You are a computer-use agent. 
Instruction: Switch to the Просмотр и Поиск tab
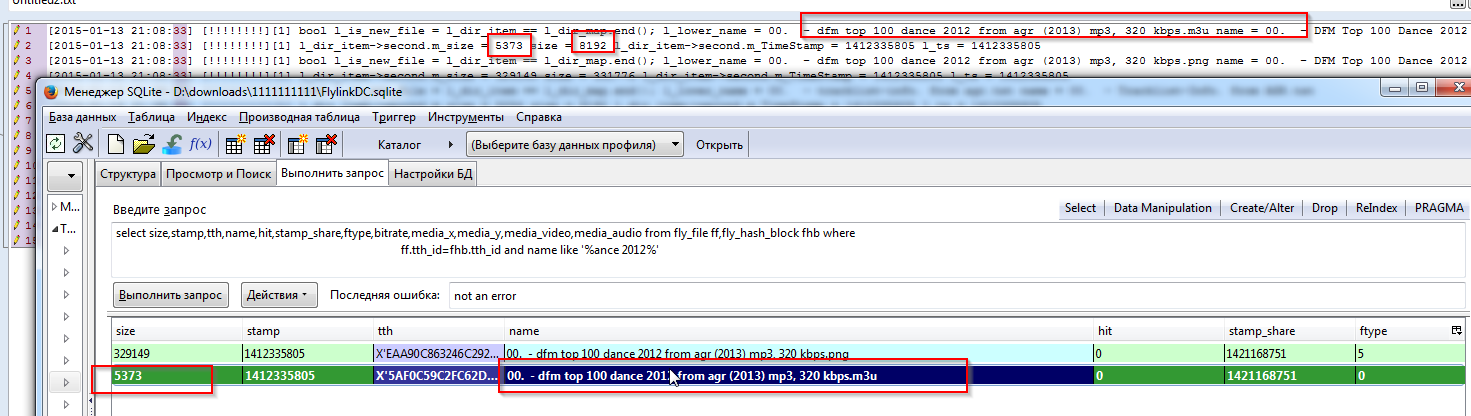(x=218, y=174)
